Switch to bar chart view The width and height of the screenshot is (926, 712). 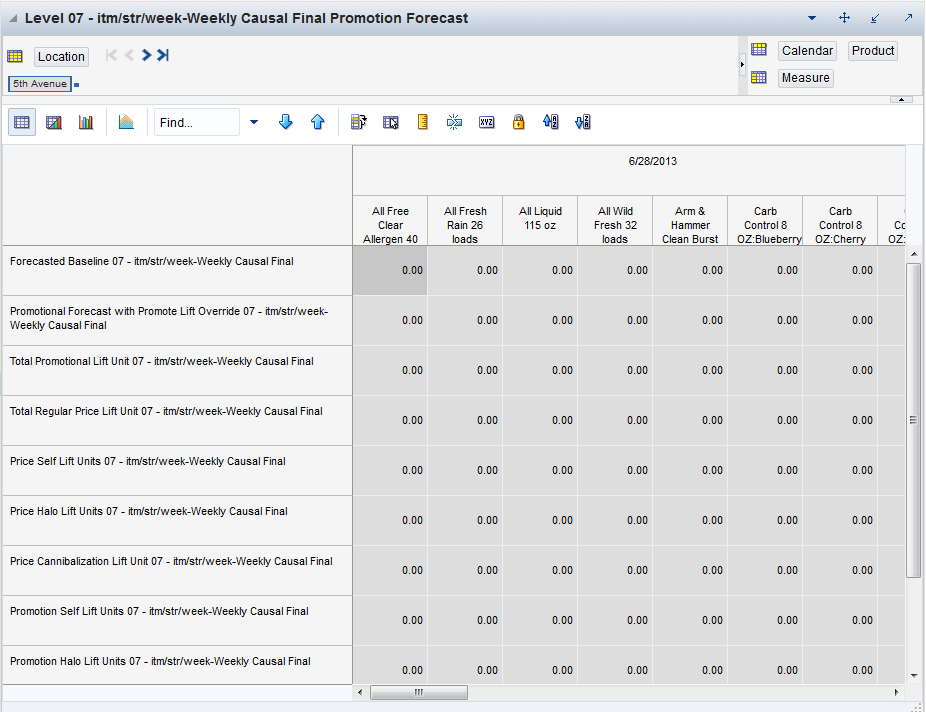(86, 122)
